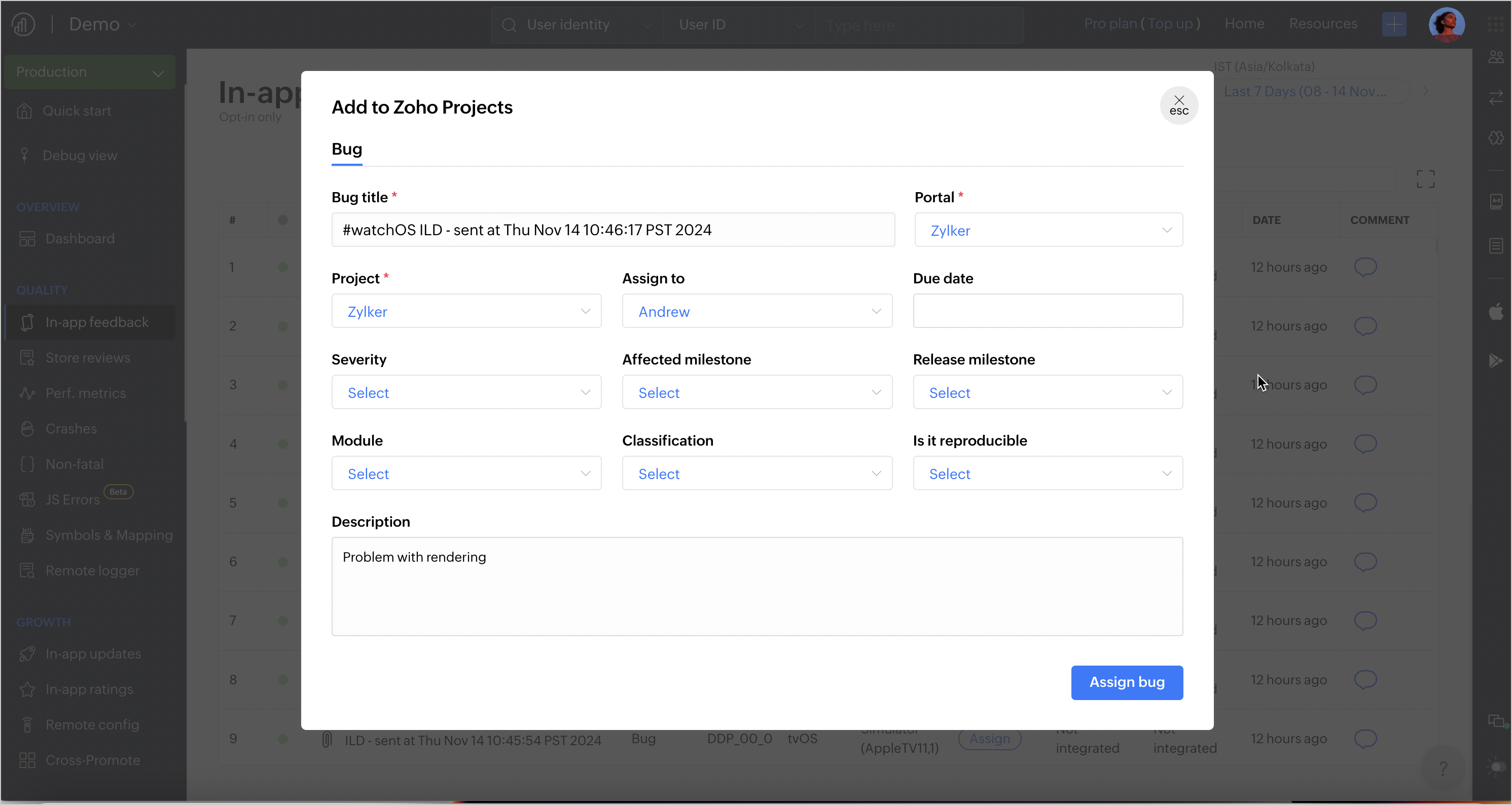
Task: Open the Classification select dropdown
Action: [x=757, y=473]
